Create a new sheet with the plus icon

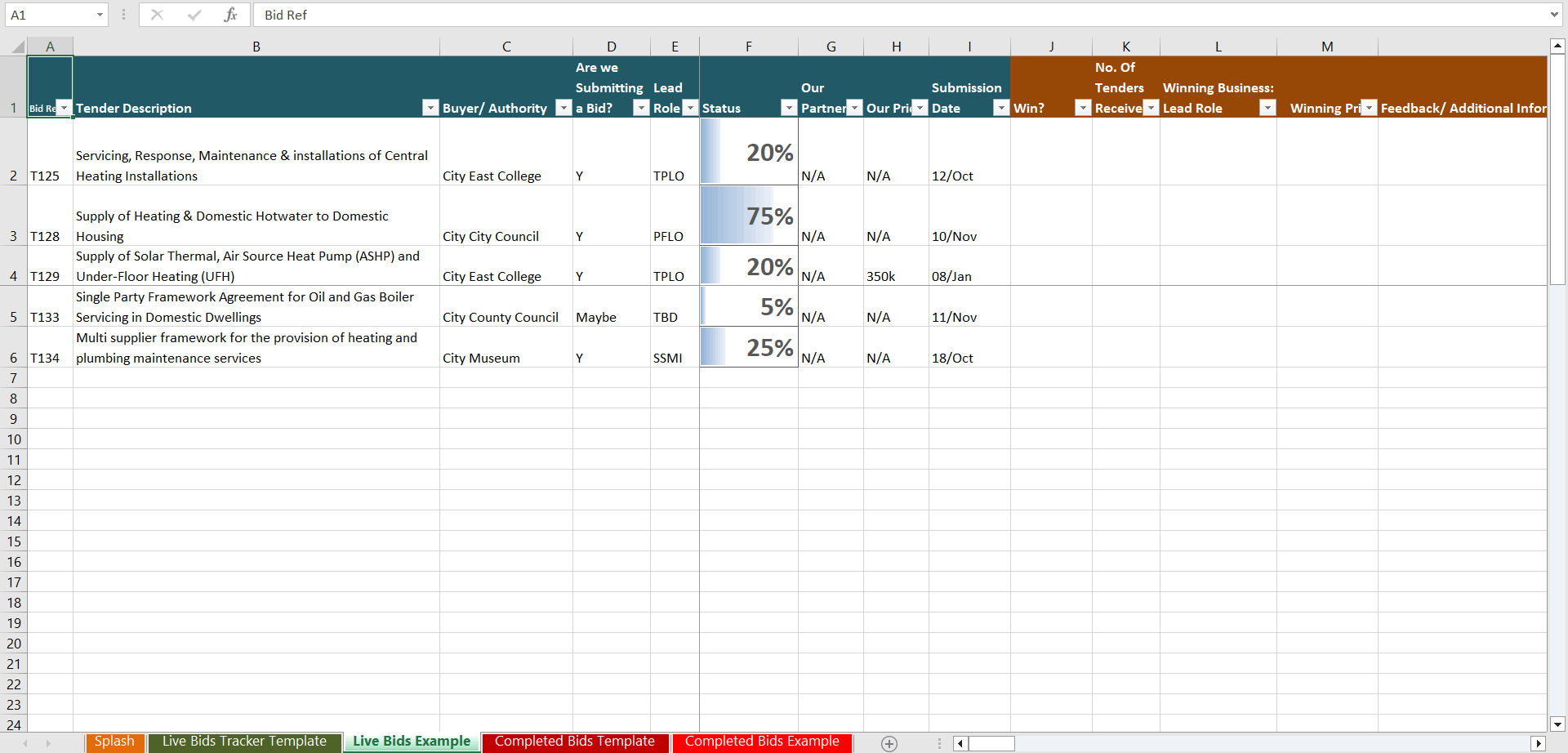pos(888,743)
